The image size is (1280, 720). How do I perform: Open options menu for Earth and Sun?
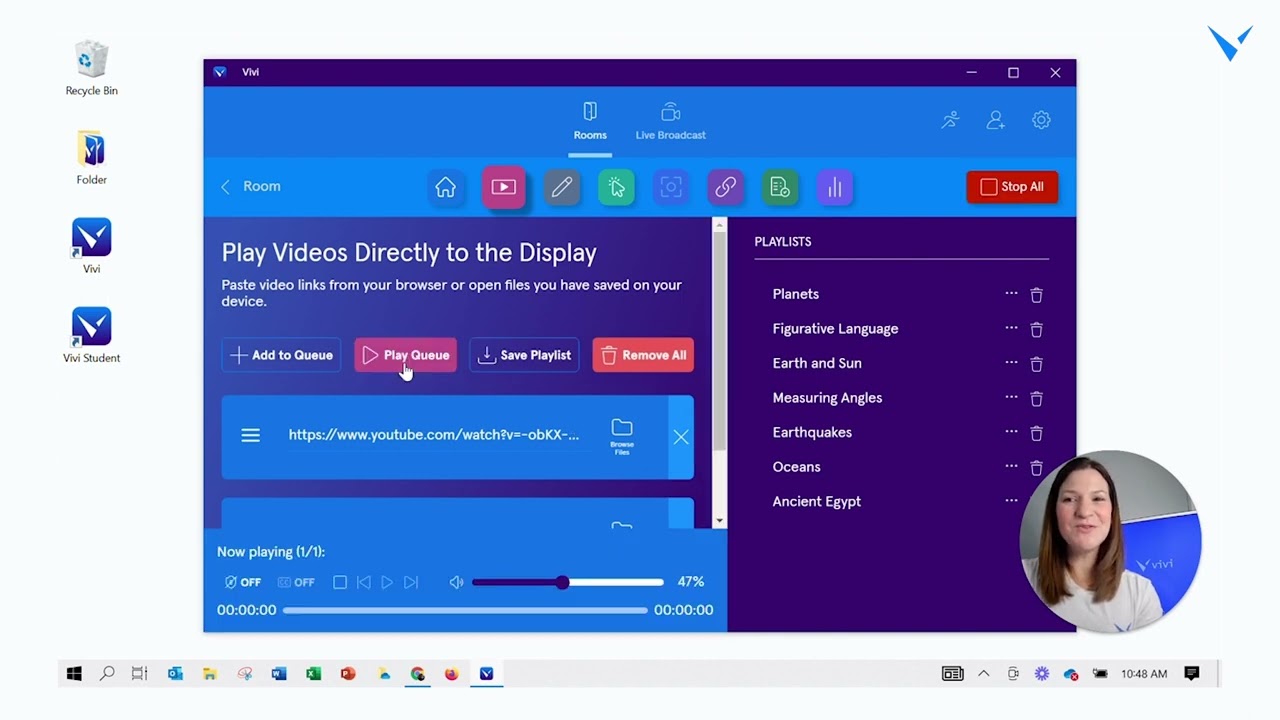click(x=1011, y=363)
